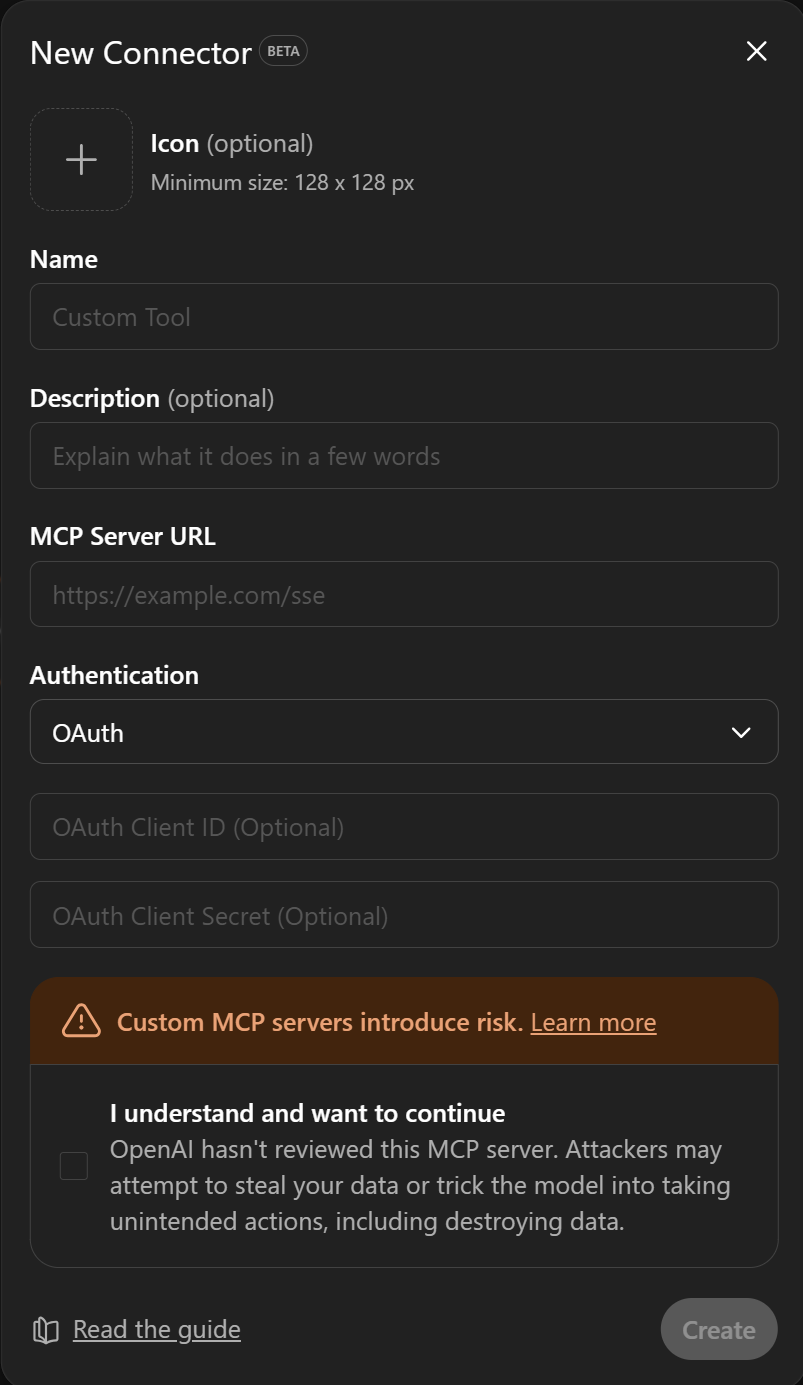Click the custom MCP servers risk warning banner

404,1021
